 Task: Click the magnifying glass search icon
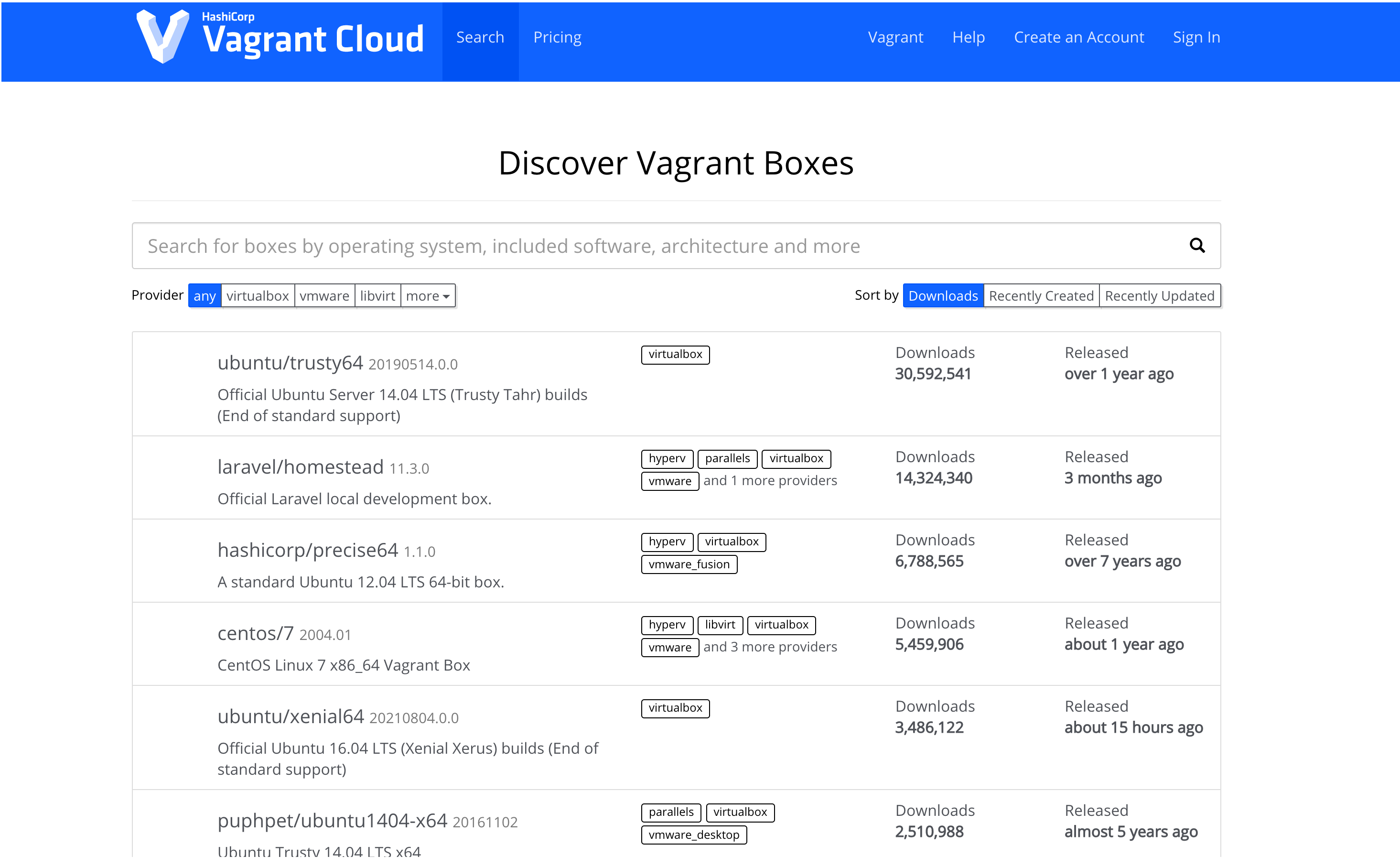coord(1196,245)
